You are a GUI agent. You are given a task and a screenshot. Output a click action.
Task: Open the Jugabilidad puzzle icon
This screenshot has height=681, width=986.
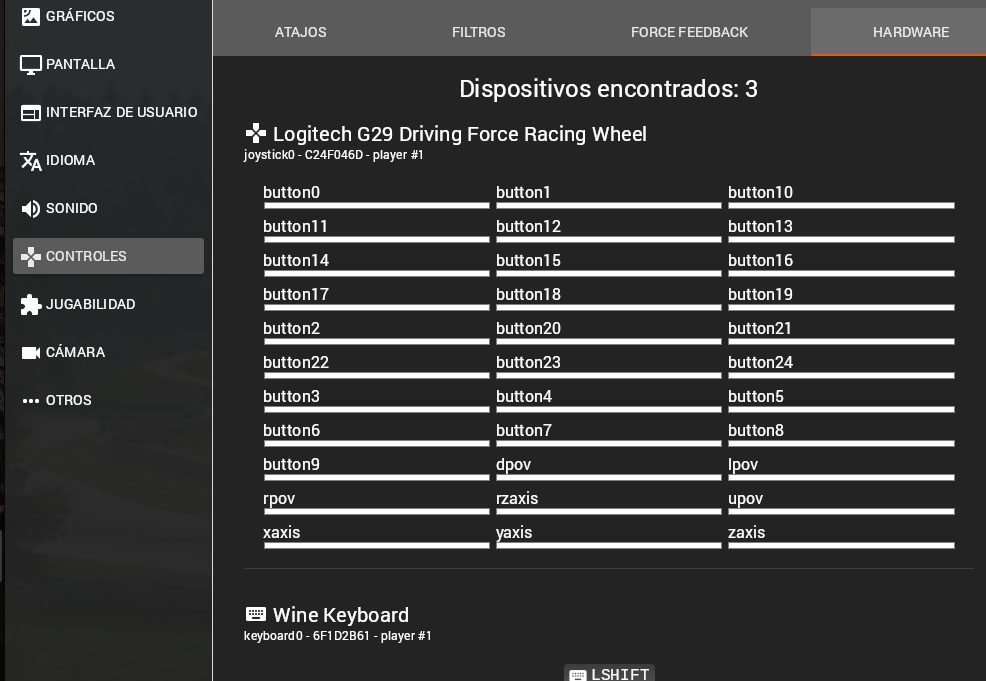(x=30, y=304)
